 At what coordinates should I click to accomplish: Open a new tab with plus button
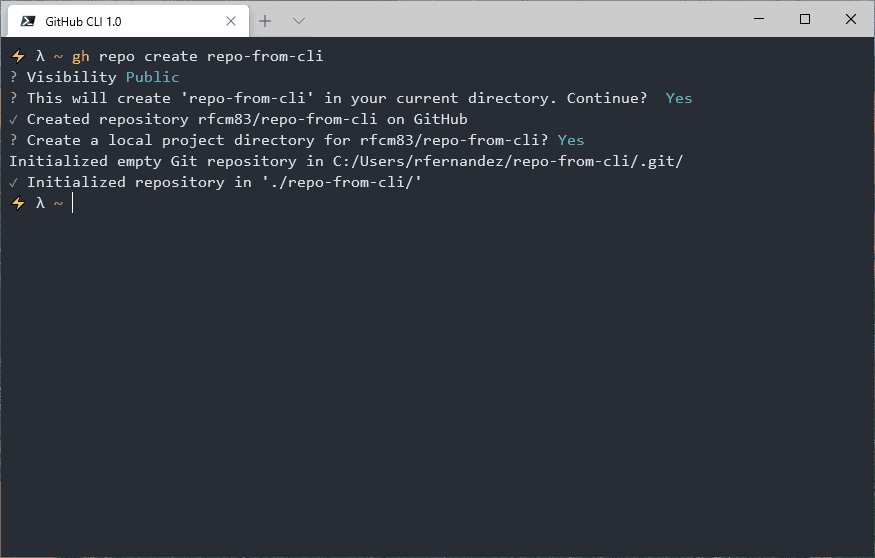[265, 21]
